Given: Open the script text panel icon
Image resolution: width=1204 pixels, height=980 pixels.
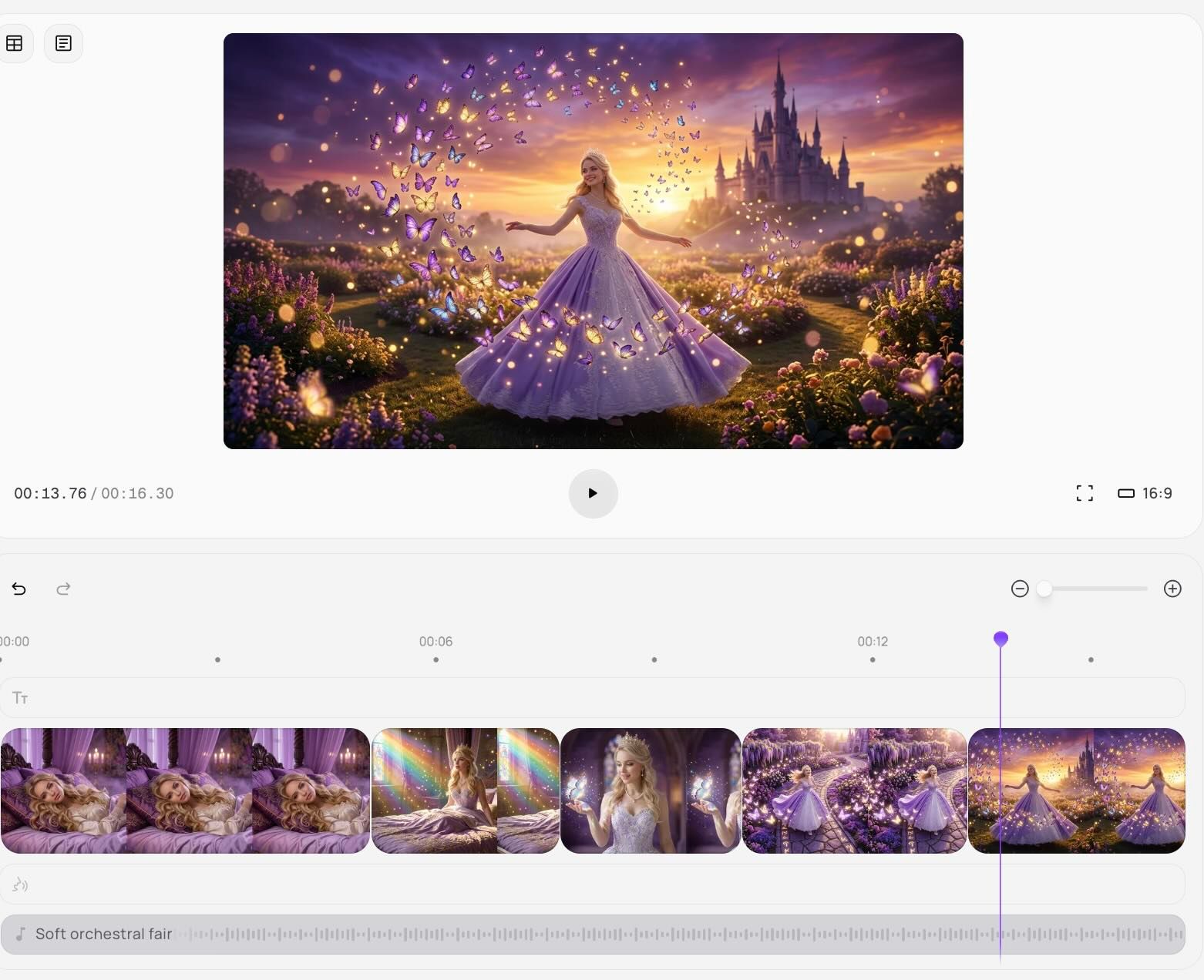Looking at the screenshot, I should click(63, 43).
